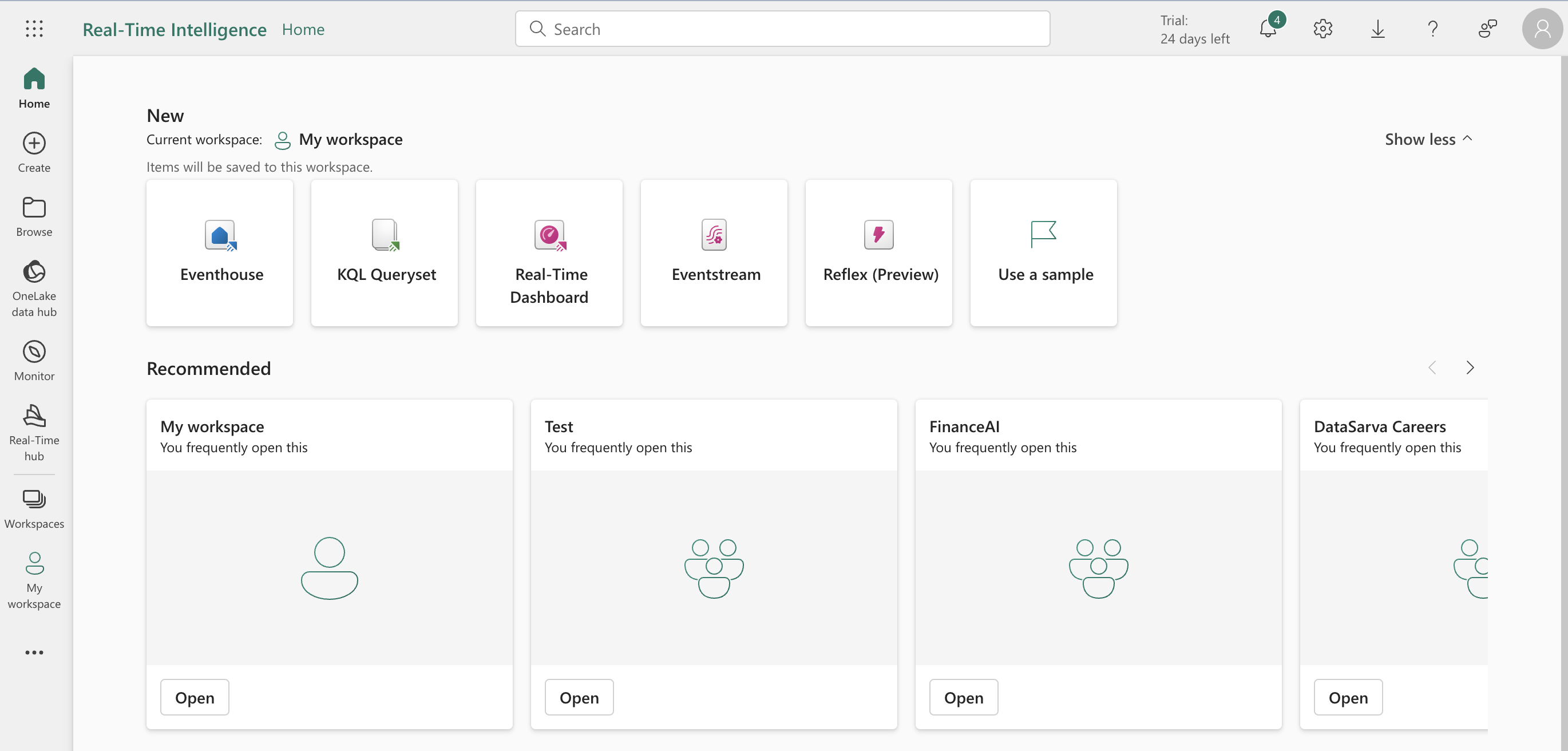Open the Test workspace card
This screenshot has width=1568, height=751.
click(x=579, y=697)
